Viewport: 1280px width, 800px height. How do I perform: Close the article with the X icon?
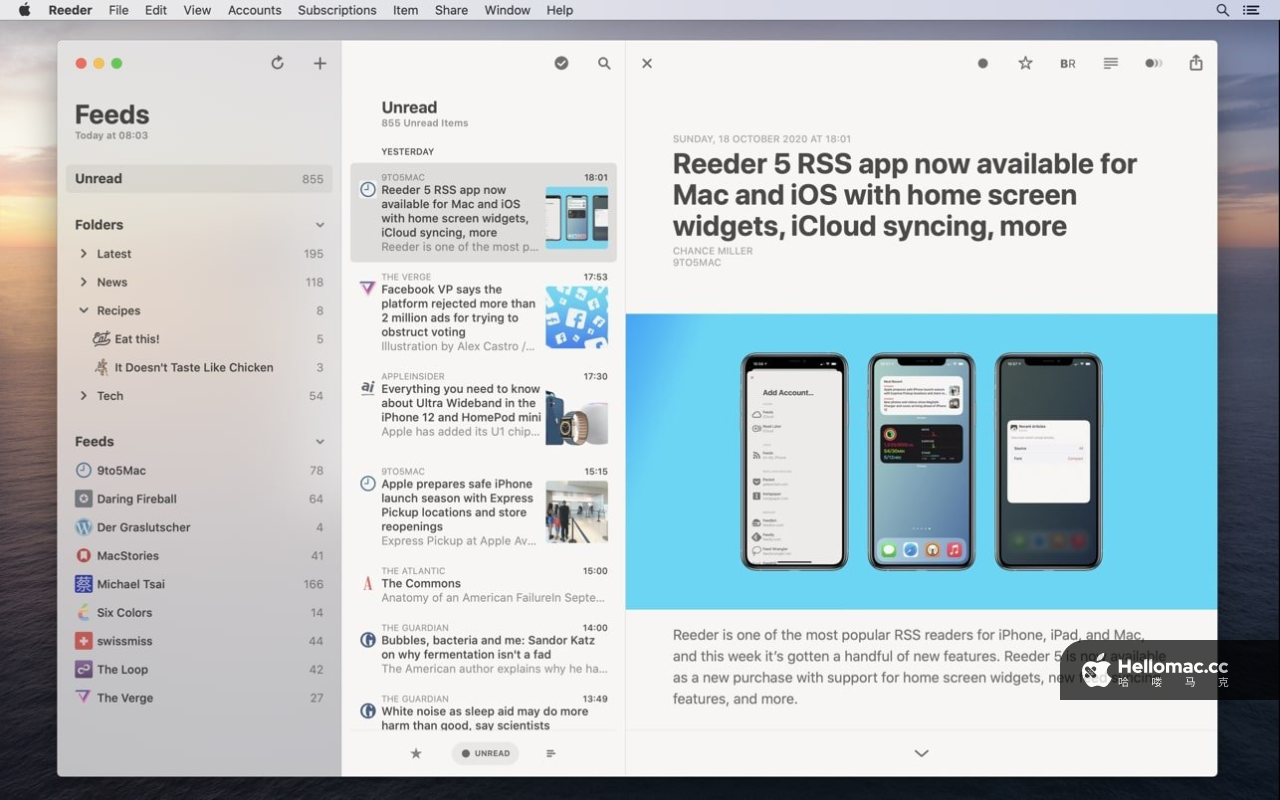pyautogui.click(x=647, y=63)
